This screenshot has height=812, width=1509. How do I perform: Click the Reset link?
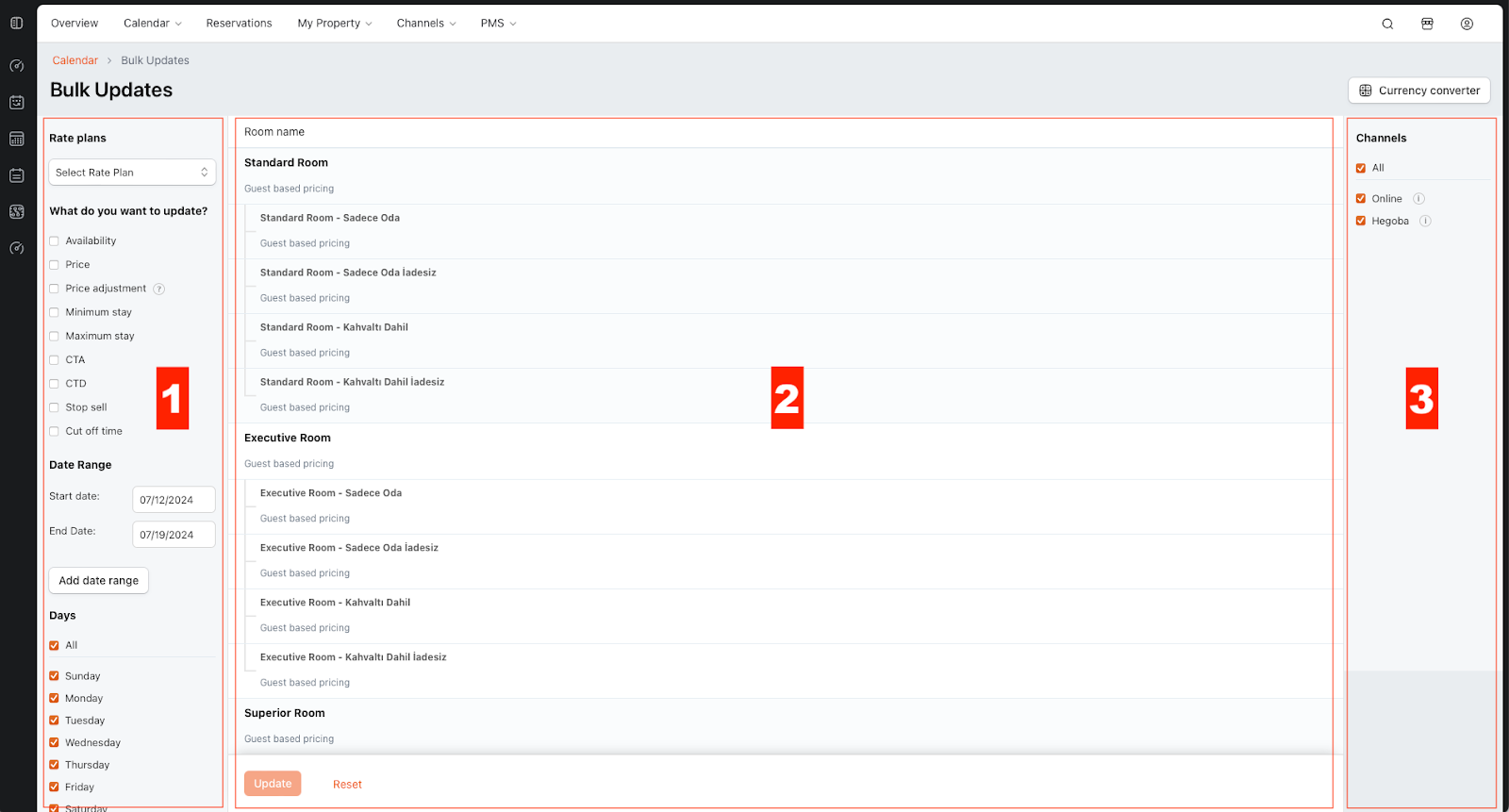347,785
